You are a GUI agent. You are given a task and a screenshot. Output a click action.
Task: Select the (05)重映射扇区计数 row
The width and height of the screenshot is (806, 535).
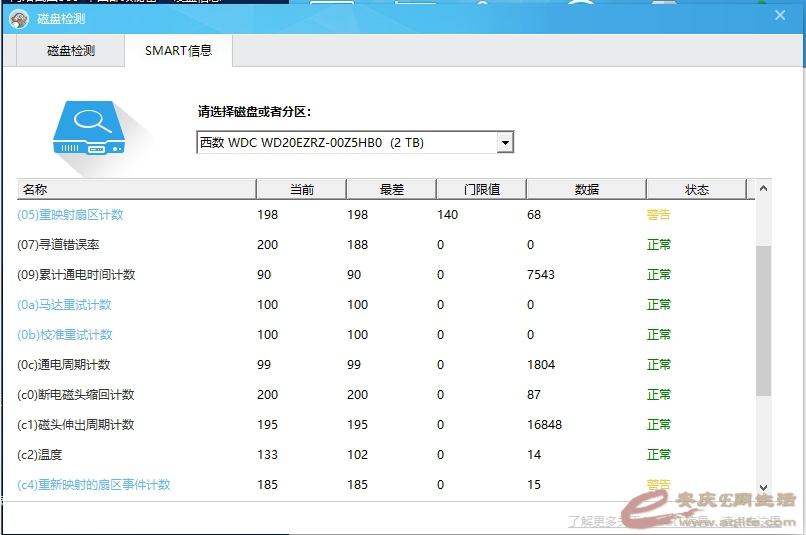[70, 215]
